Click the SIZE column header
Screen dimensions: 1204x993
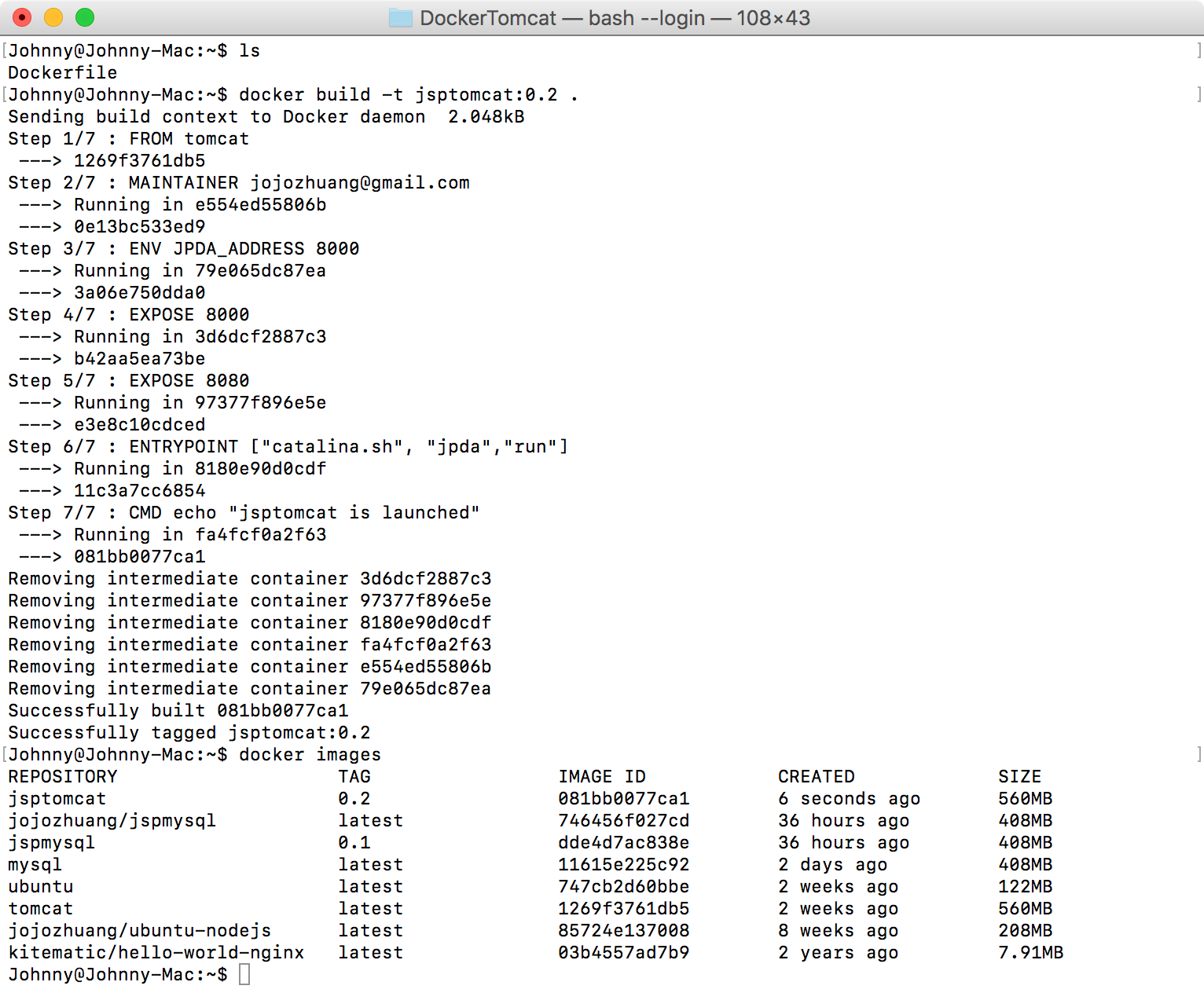point(1020,776)
